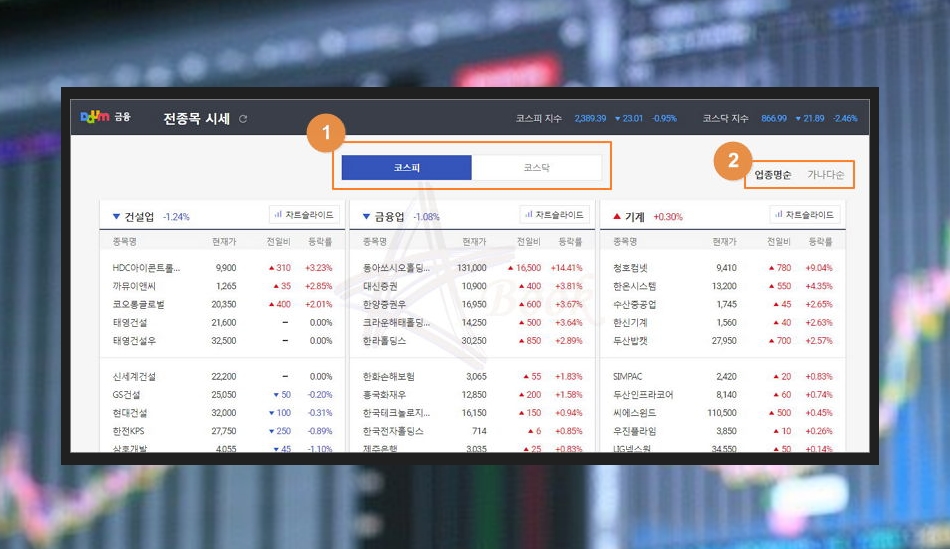
Task: Open stock 현대건설
Action: point(130,413)
